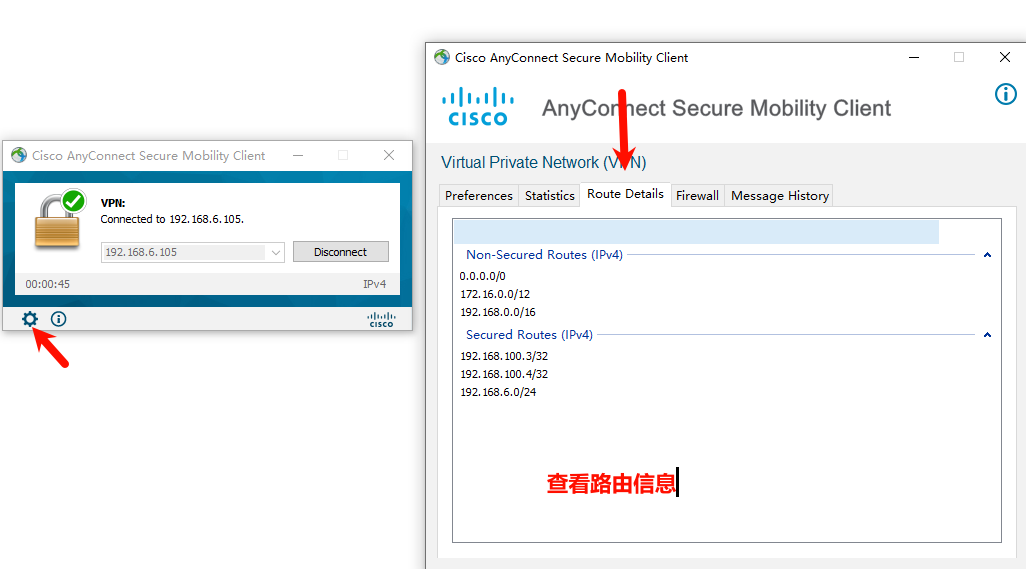Click info icon beside settings gear
This screenshot has height=569, width=1026.
coord(58,319)
